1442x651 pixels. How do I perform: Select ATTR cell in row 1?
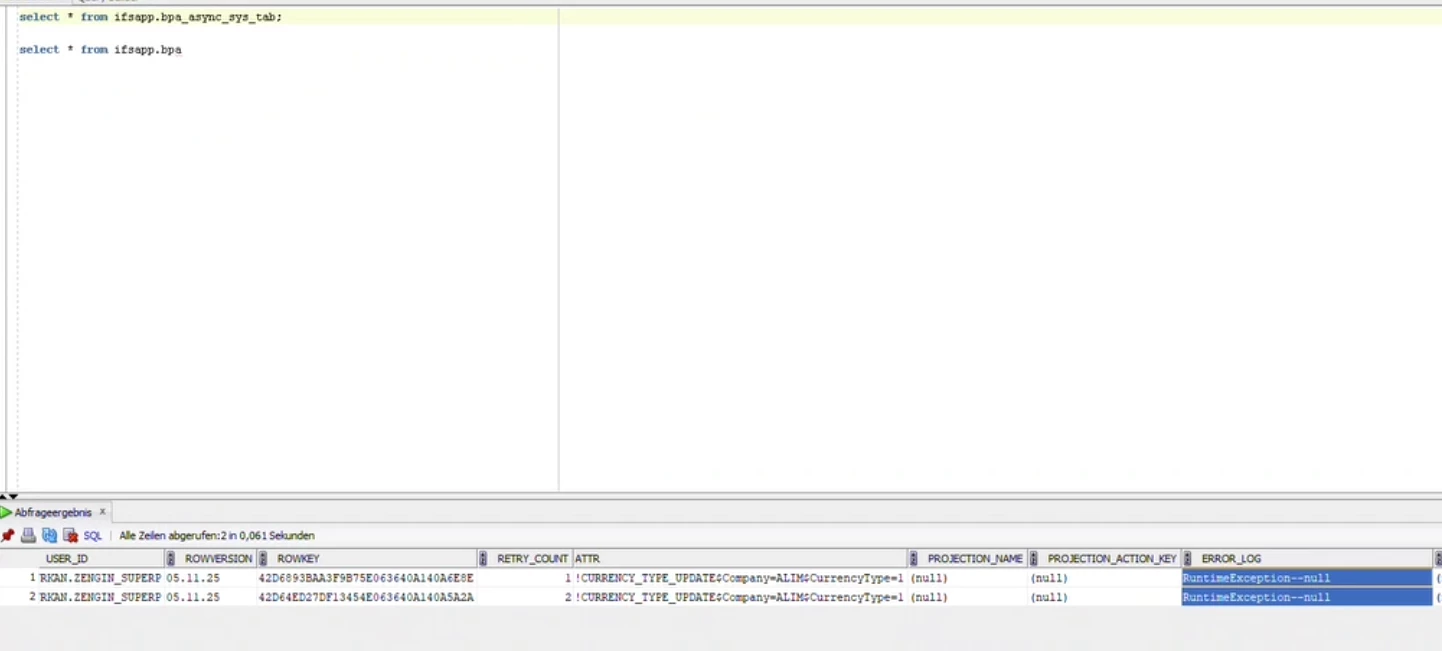click(740, 578)
